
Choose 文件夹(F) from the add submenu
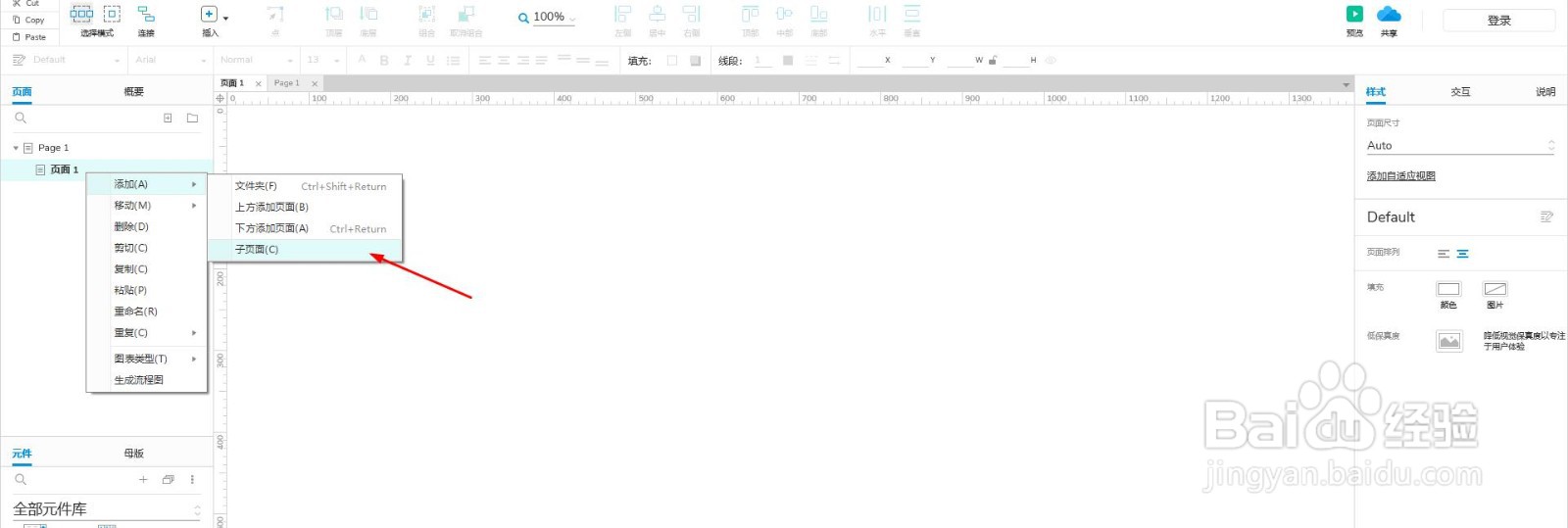[305, 186]
